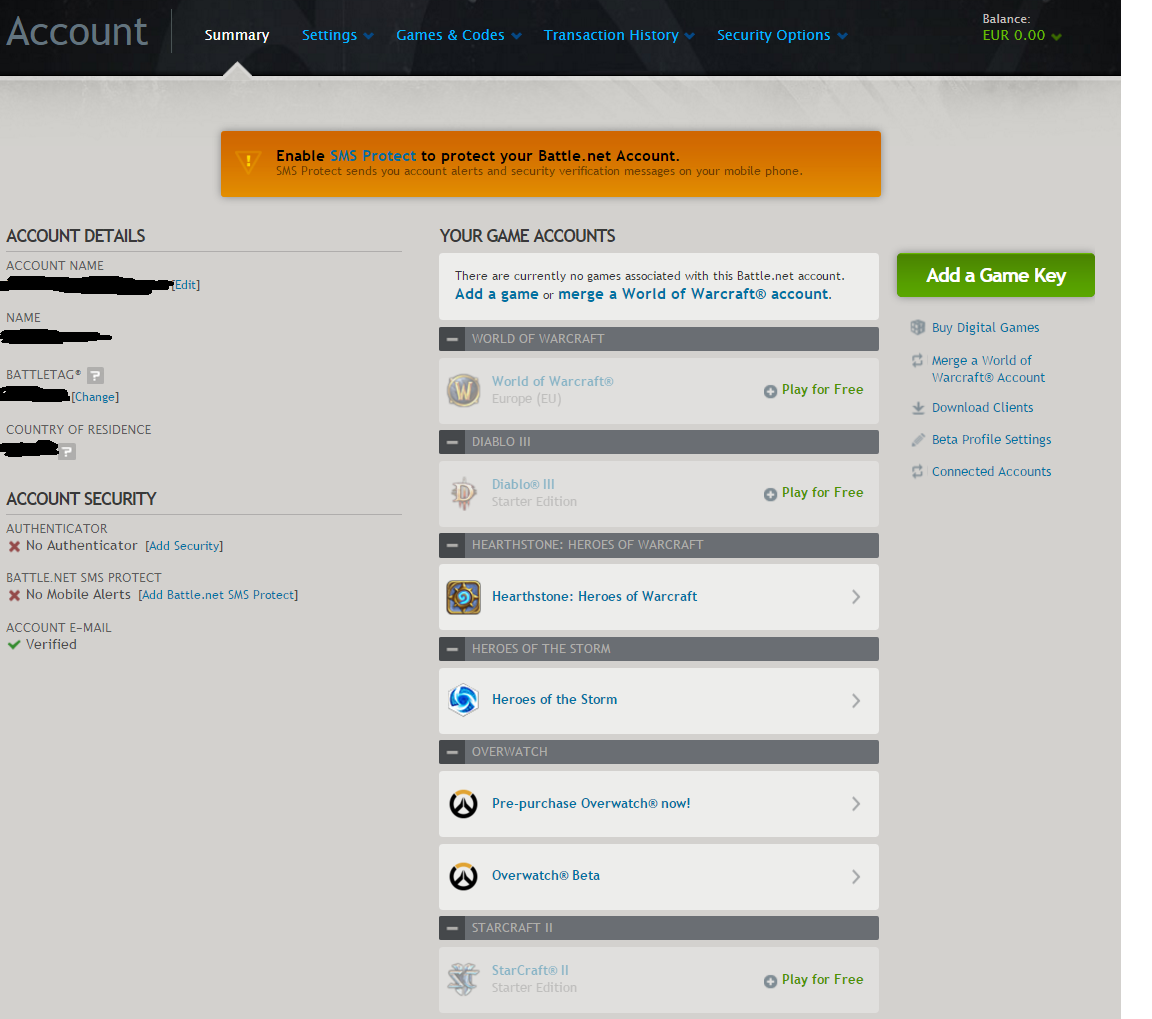The image size is (1152, 1019).
Task: Click the Connected Accounts arrows icon
Action: tap(918, 472)
